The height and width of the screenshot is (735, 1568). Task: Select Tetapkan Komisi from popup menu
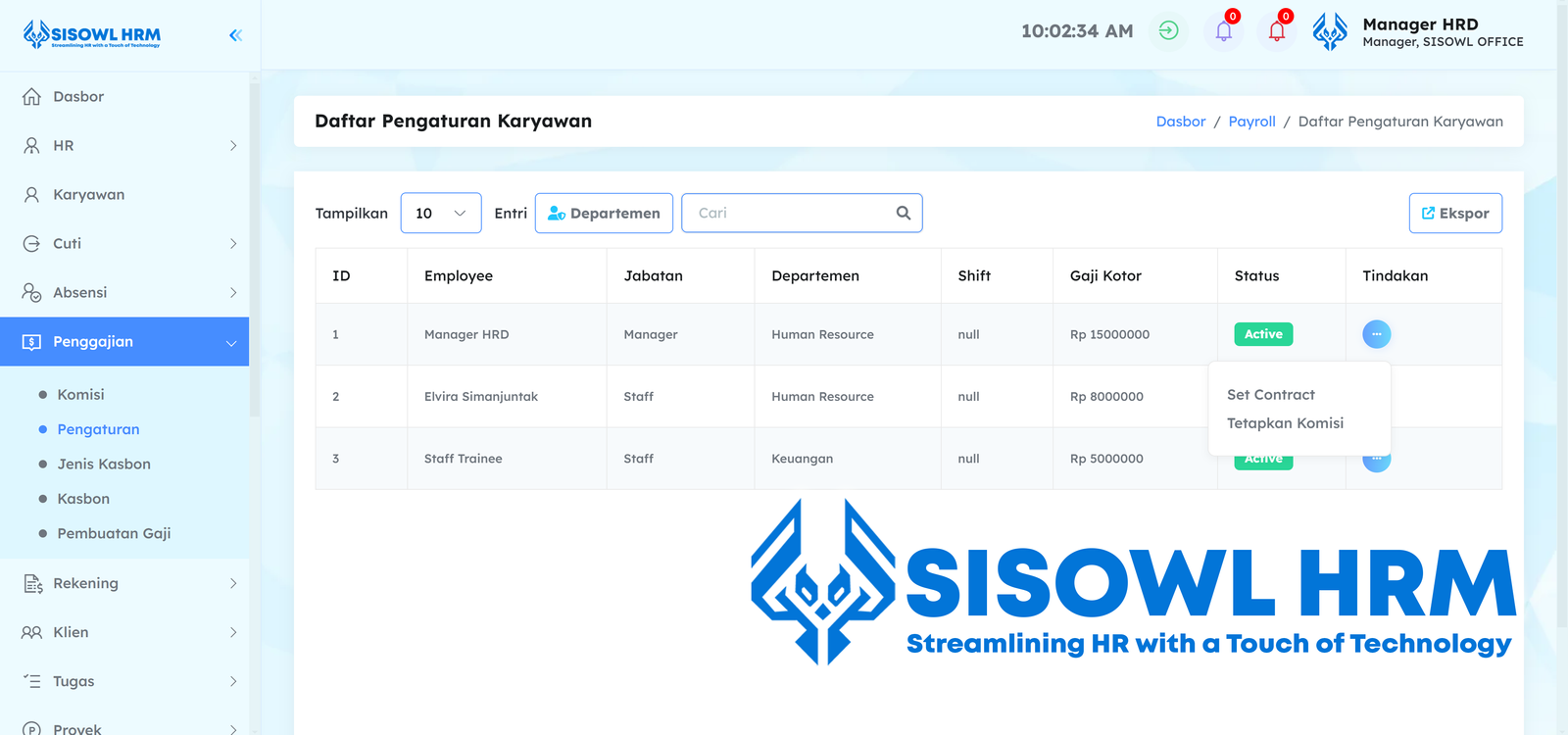tap(1285, 423)
